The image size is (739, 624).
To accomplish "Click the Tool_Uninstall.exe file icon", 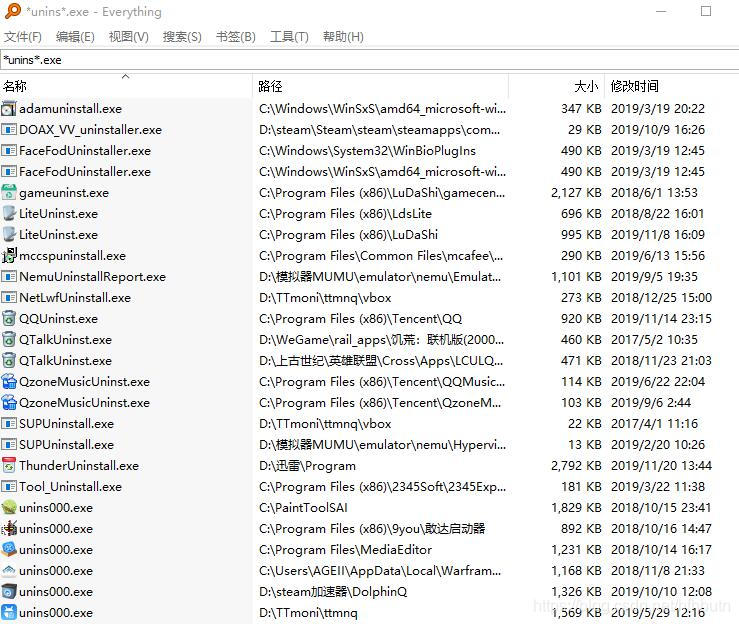I will coord(8,486).
